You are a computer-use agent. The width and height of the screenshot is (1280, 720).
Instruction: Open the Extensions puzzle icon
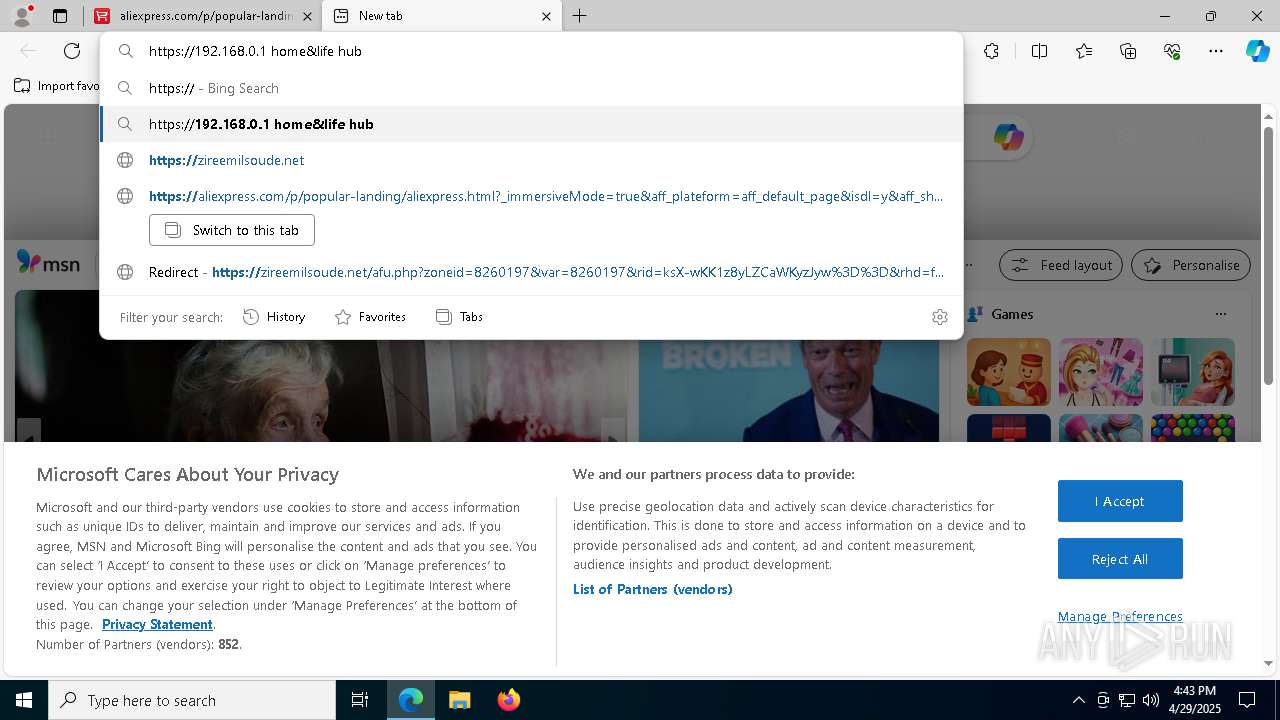[991, 51]
